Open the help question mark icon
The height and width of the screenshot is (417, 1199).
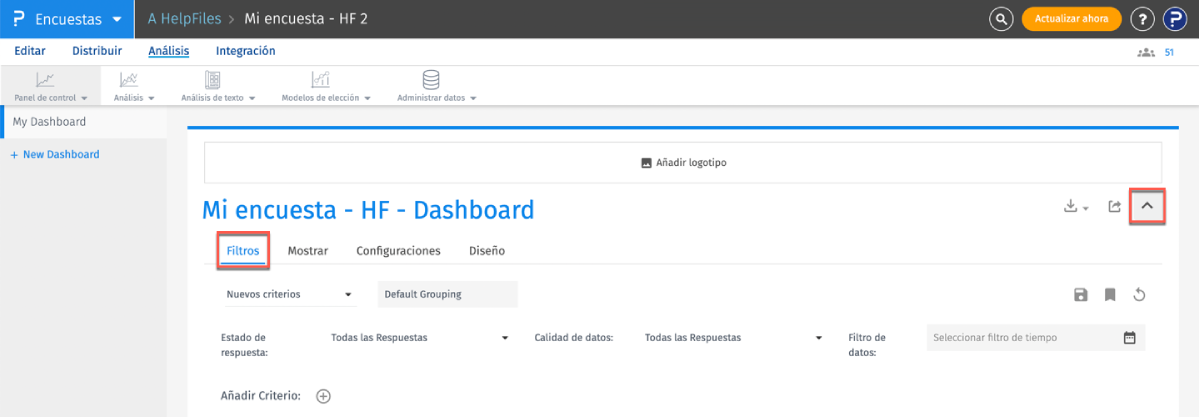[1142, 19]
